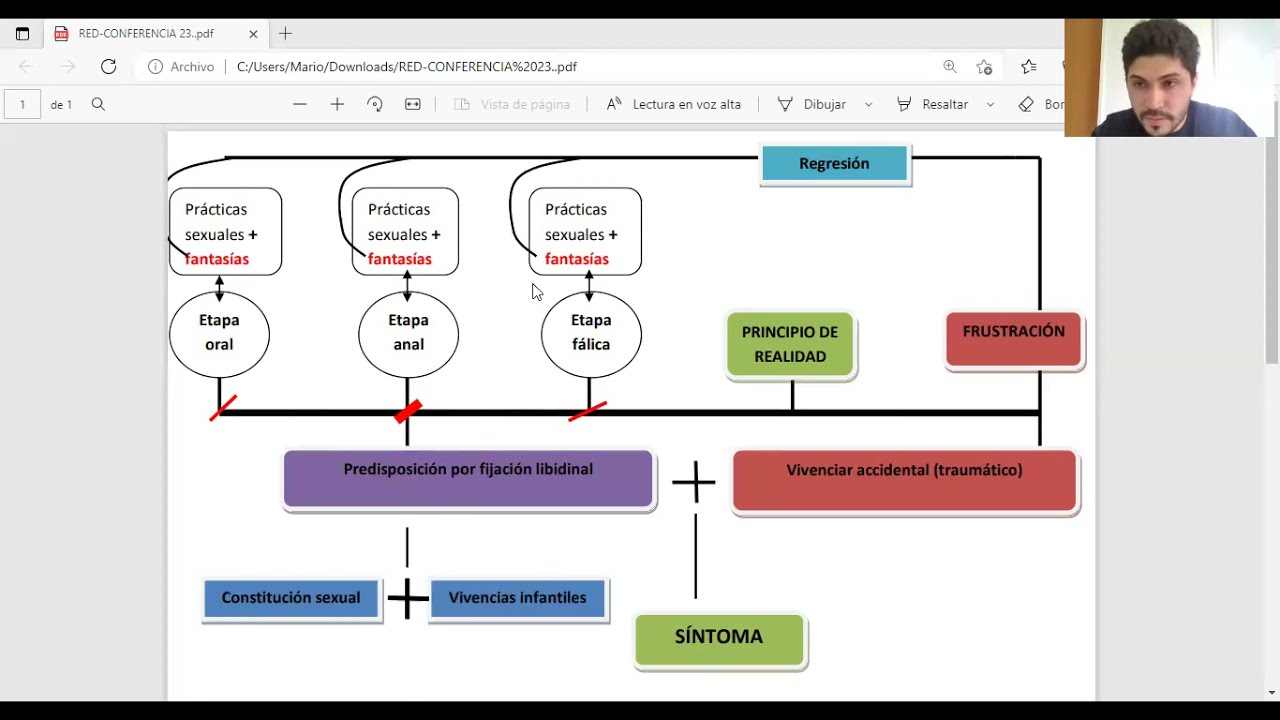Click the Vivencias infantiles box
This screenshot has height=720, width=1280.
(x=518, y=599)
